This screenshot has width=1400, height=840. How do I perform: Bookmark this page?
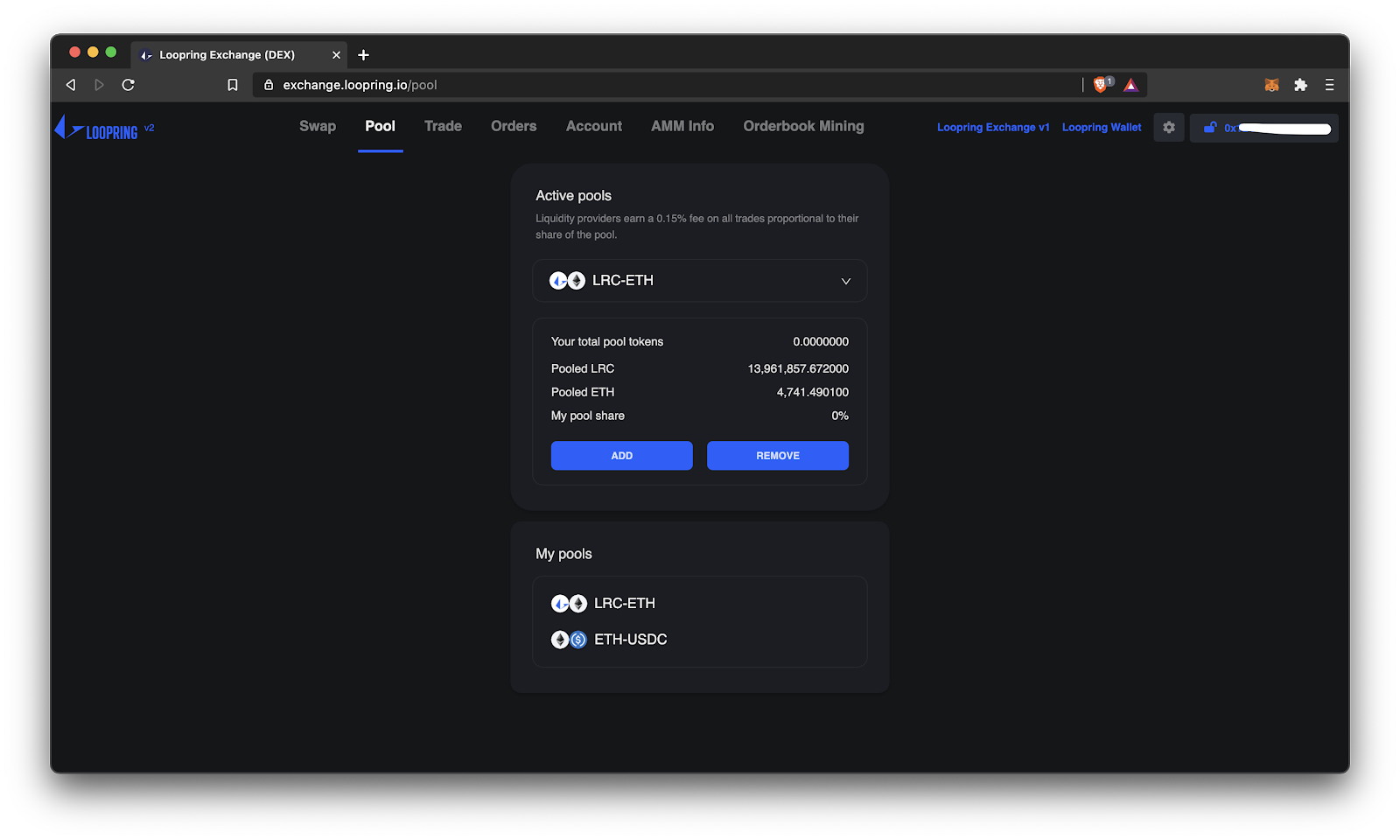[x=233, y=85]
